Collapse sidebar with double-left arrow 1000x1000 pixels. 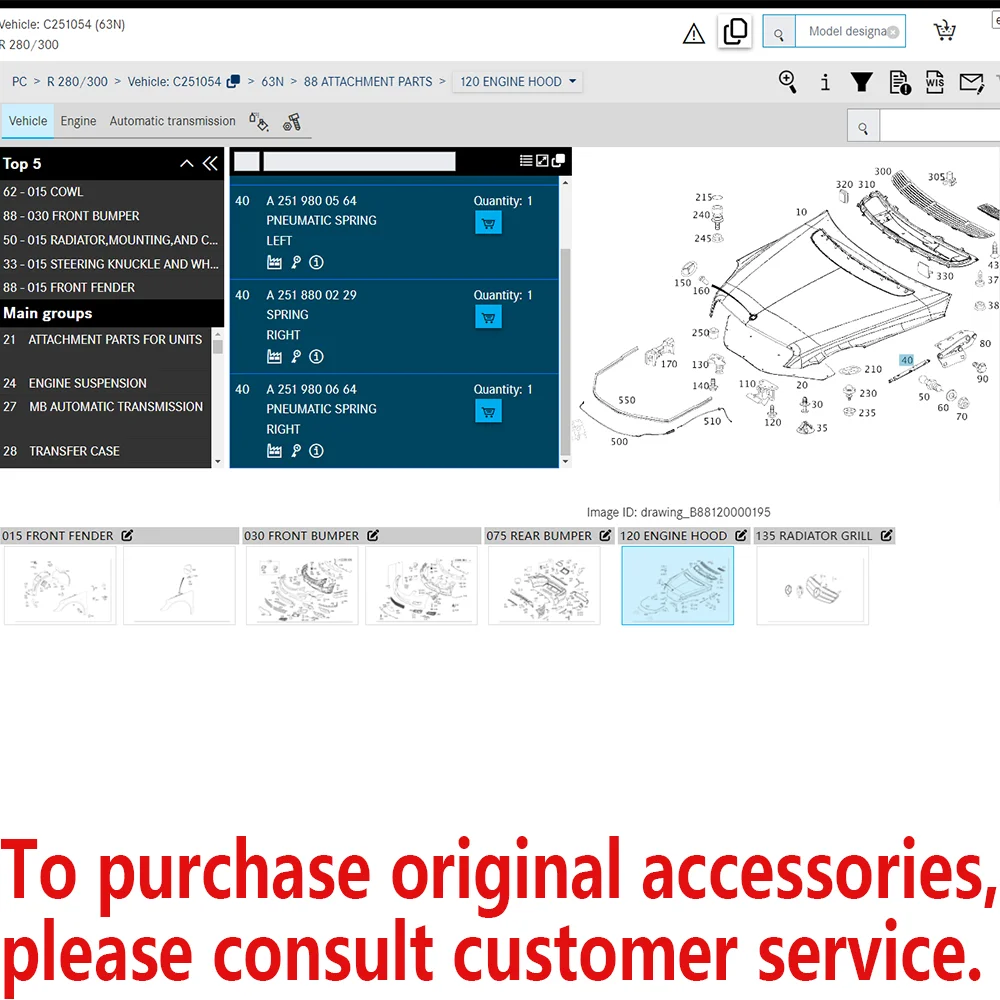pyautogui.click(x=210, y=163)
